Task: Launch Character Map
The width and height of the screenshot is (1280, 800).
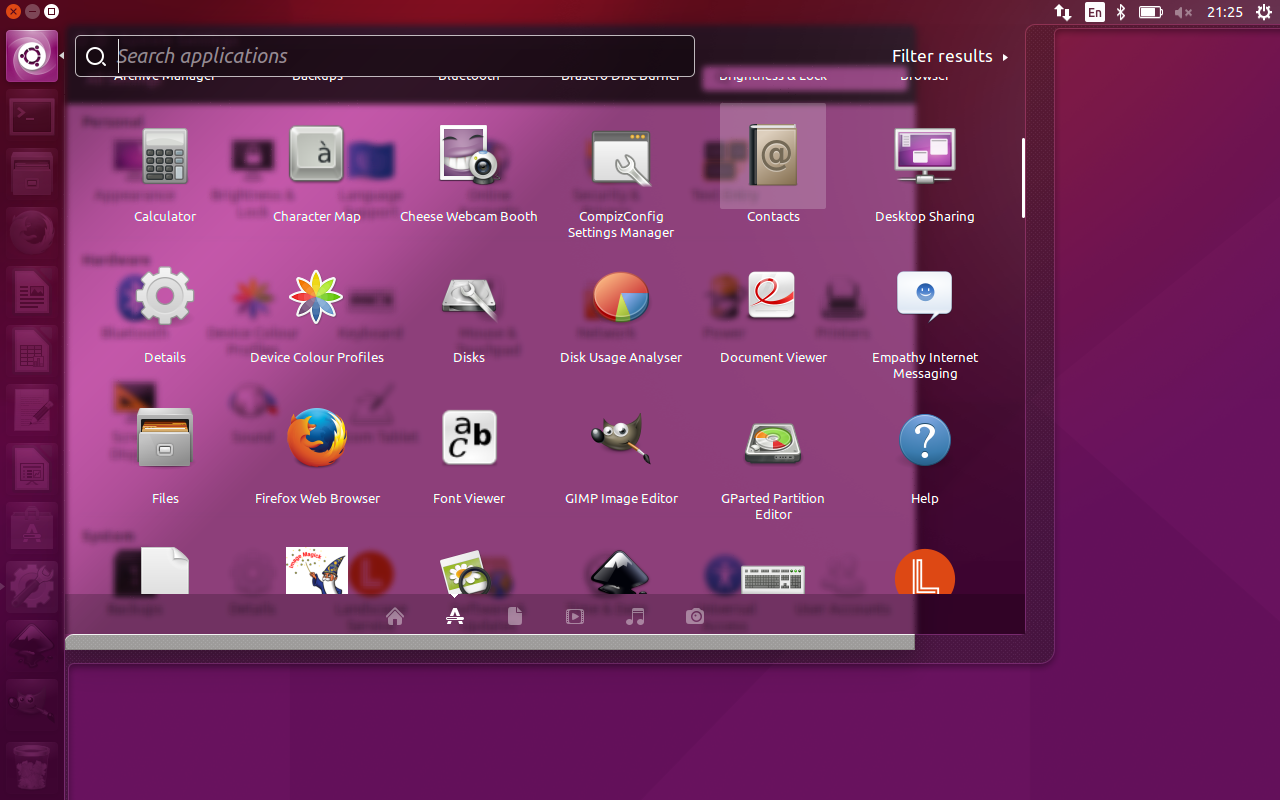Action: (x=316, y=156)
